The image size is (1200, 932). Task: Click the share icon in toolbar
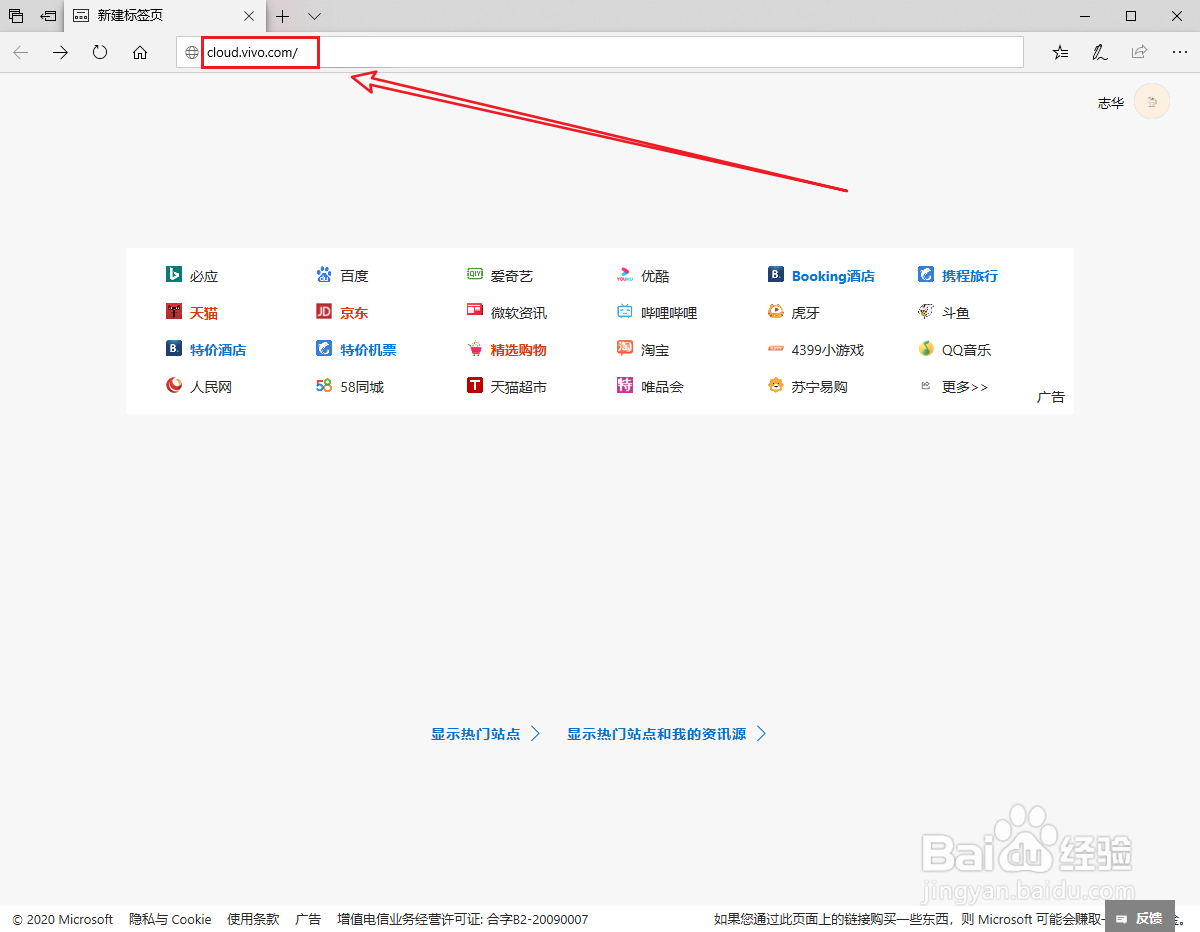(1139, 52)
